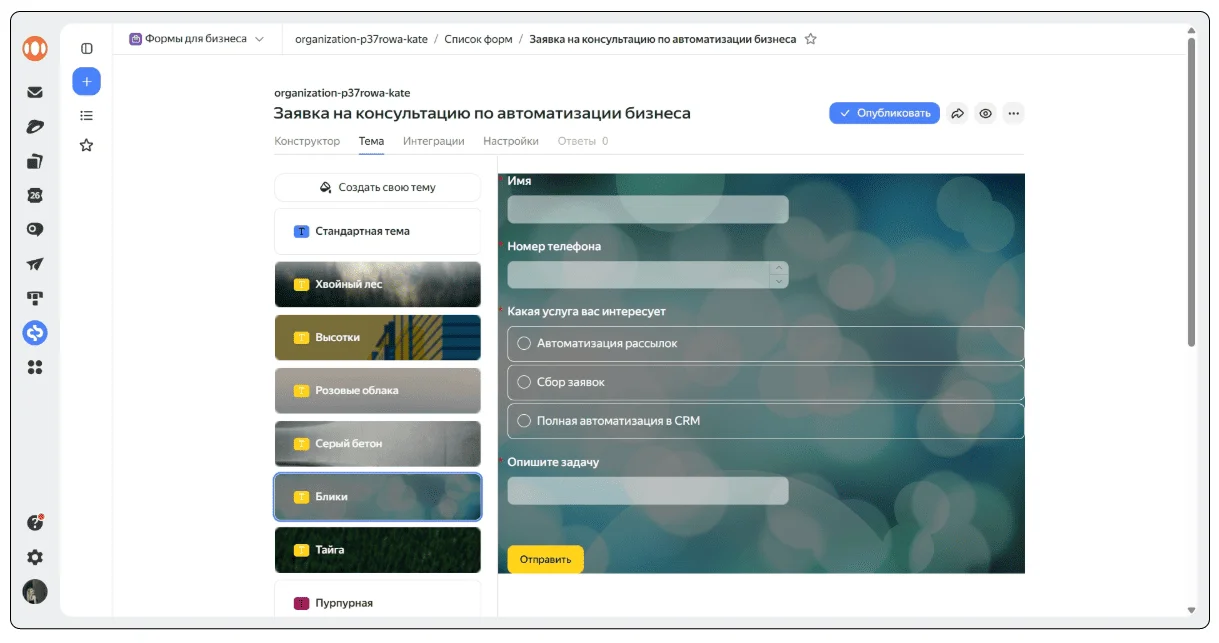The width and height of the screenshot is (1219, 643).
Task: Open the paper plane icon in sidebar
Action: [x=35, y=264]
